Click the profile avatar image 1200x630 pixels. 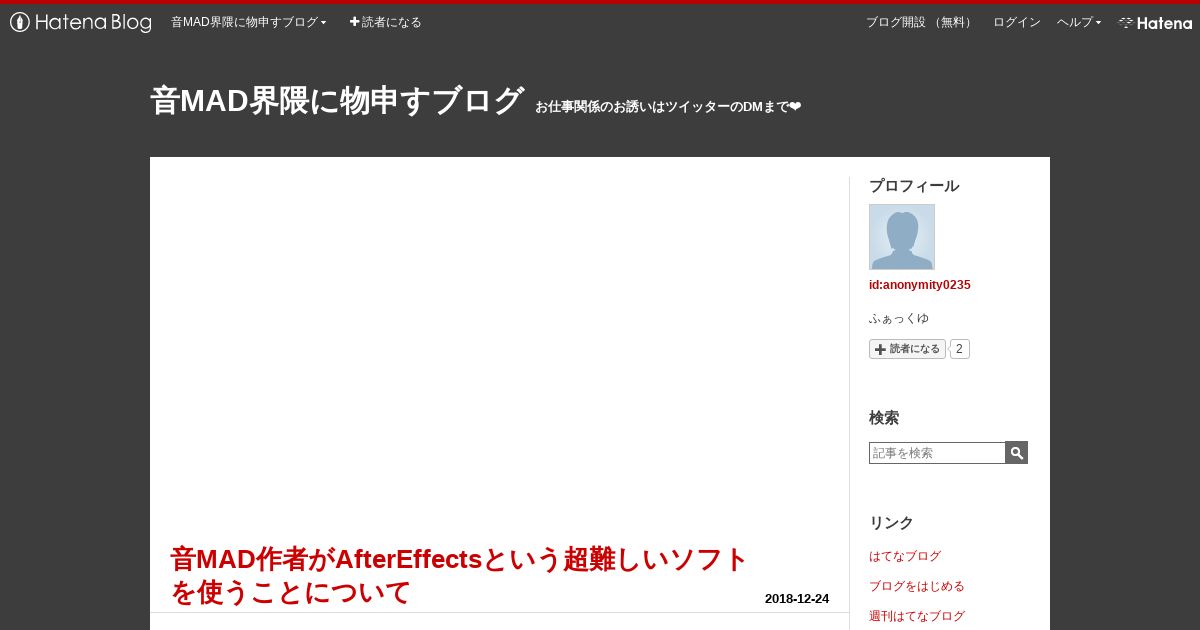902,237
